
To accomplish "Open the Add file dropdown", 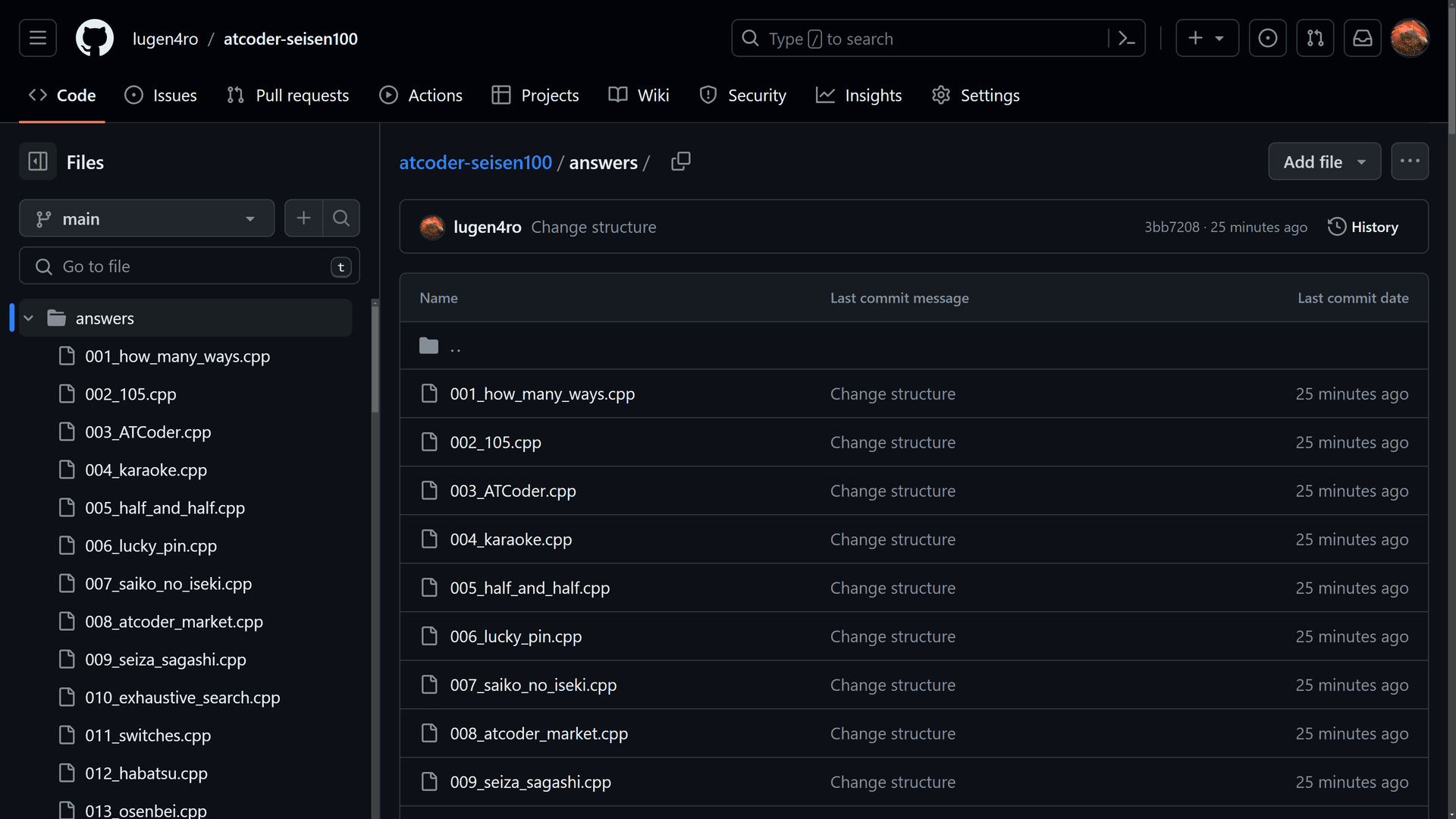I will click(x=1324, y=162).
